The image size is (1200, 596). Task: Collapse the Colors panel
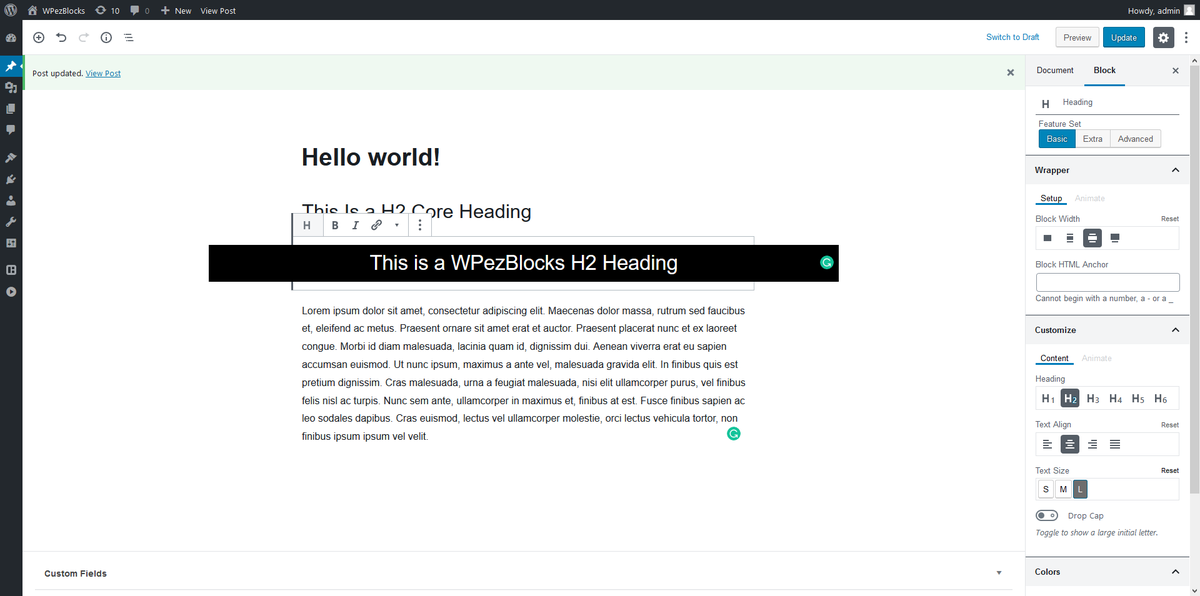coord(1175,572)
